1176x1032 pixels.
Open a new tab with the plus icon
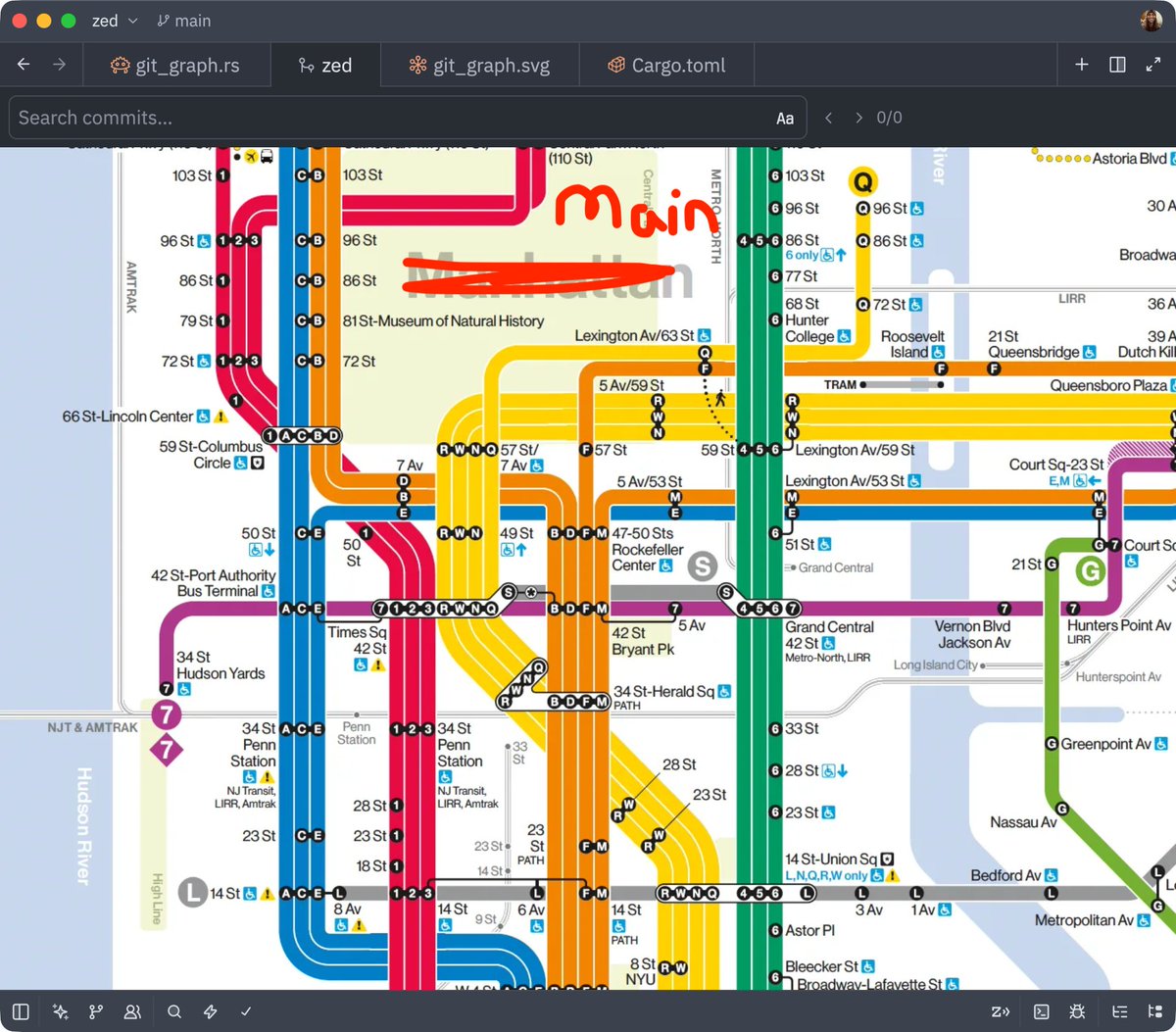tap(1081, 65)
